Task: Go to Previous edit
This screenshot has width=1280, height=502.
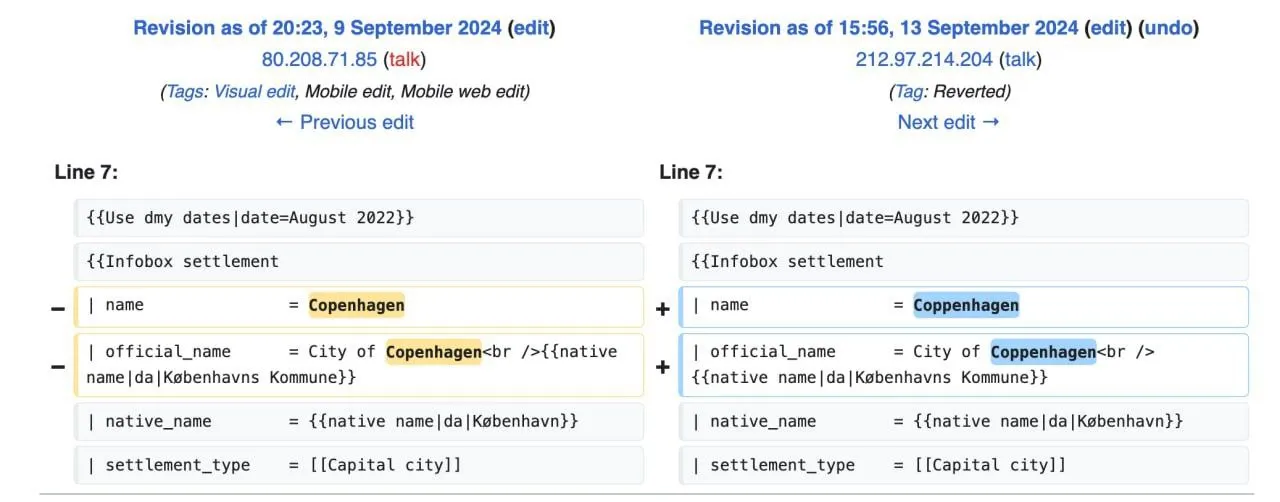Action: [344, 122]
